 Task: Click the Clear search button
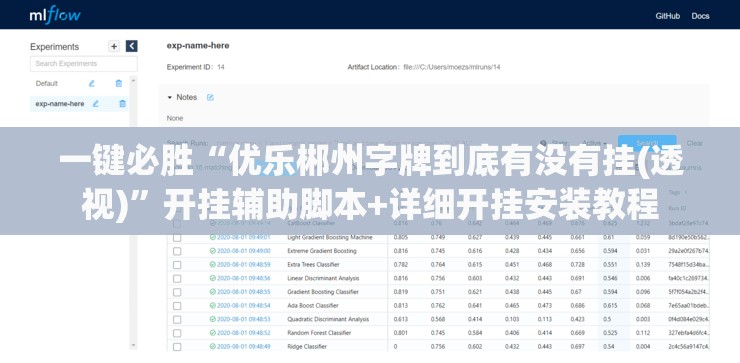pyautogui.click(x=694, y=143)
